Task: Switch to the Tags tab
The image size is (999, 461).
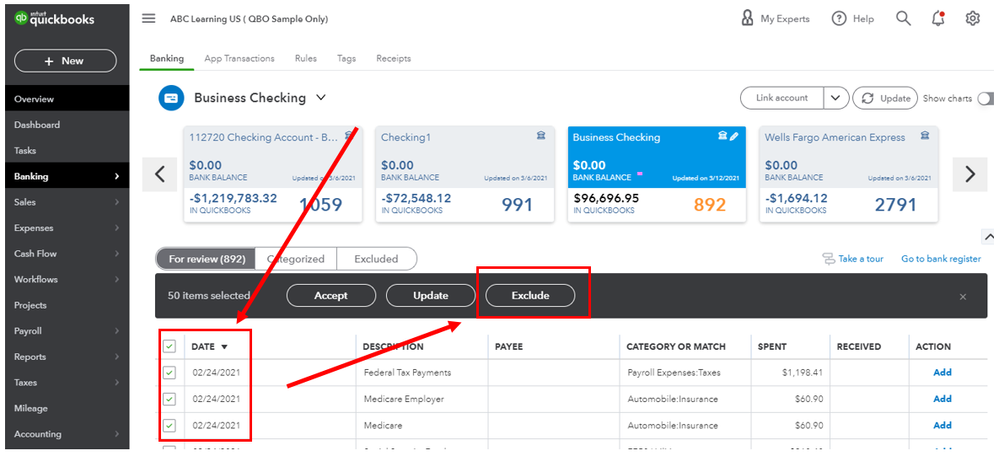Action: (347, 59)
